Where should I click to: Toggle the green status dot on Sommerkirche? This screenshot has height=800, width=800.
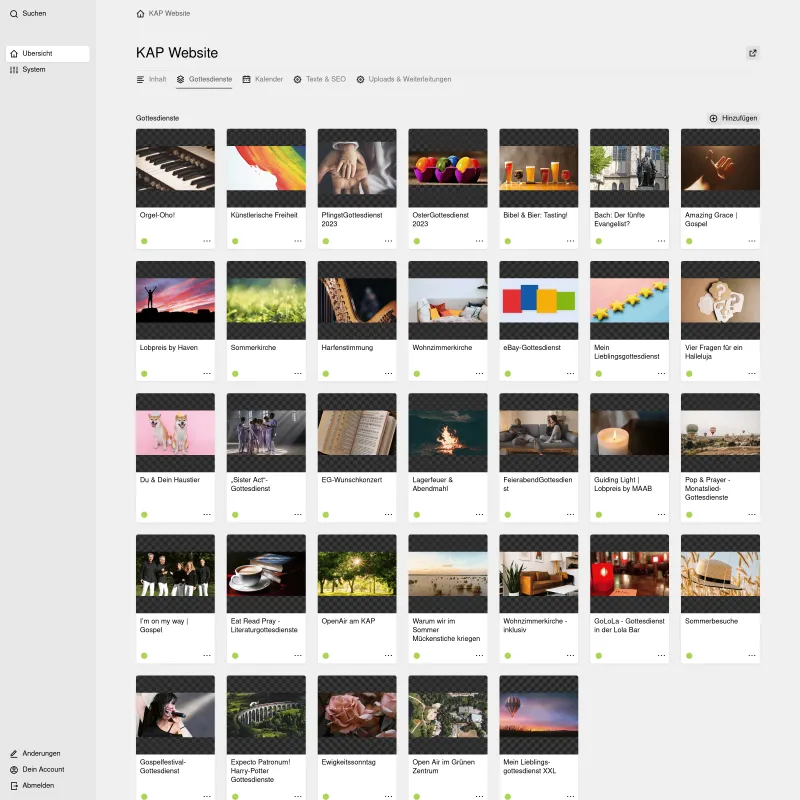click(234, 372)
